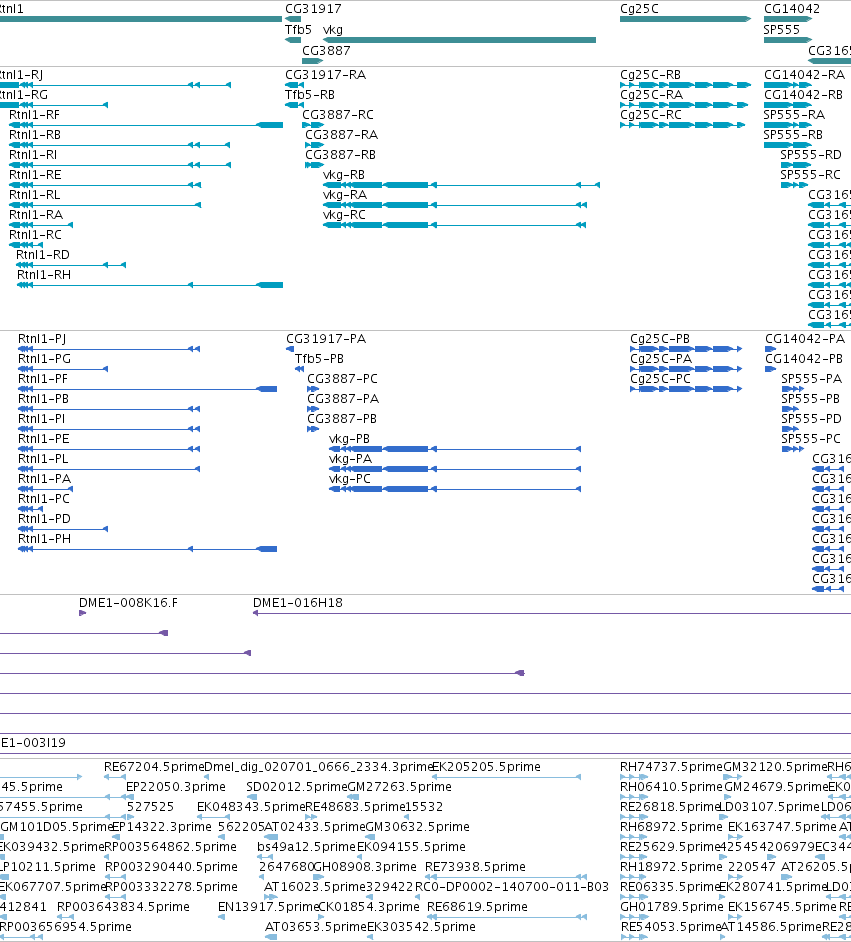851x942 pixels.
Task: Select transcript label Tfb5-RB
Action: (x=309, y=94)
